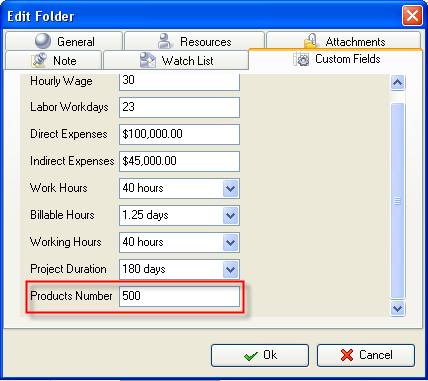The width and height of the screenshot is (428, 381).
Task: Expand the Work Hours dropdown arrow
Action: pos(230,188)
